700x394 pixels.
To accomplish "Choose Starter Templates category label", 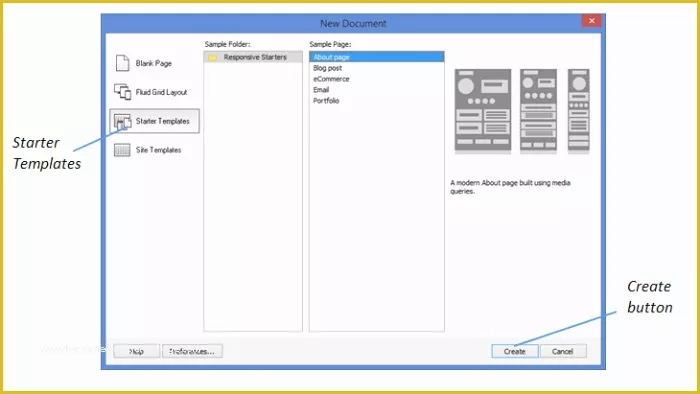I will [162, 121].
